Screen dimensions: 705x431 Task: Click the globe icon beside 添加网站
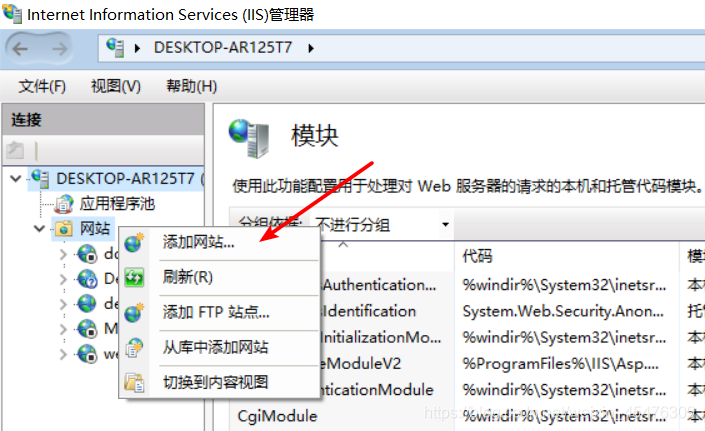coord(134,243)
